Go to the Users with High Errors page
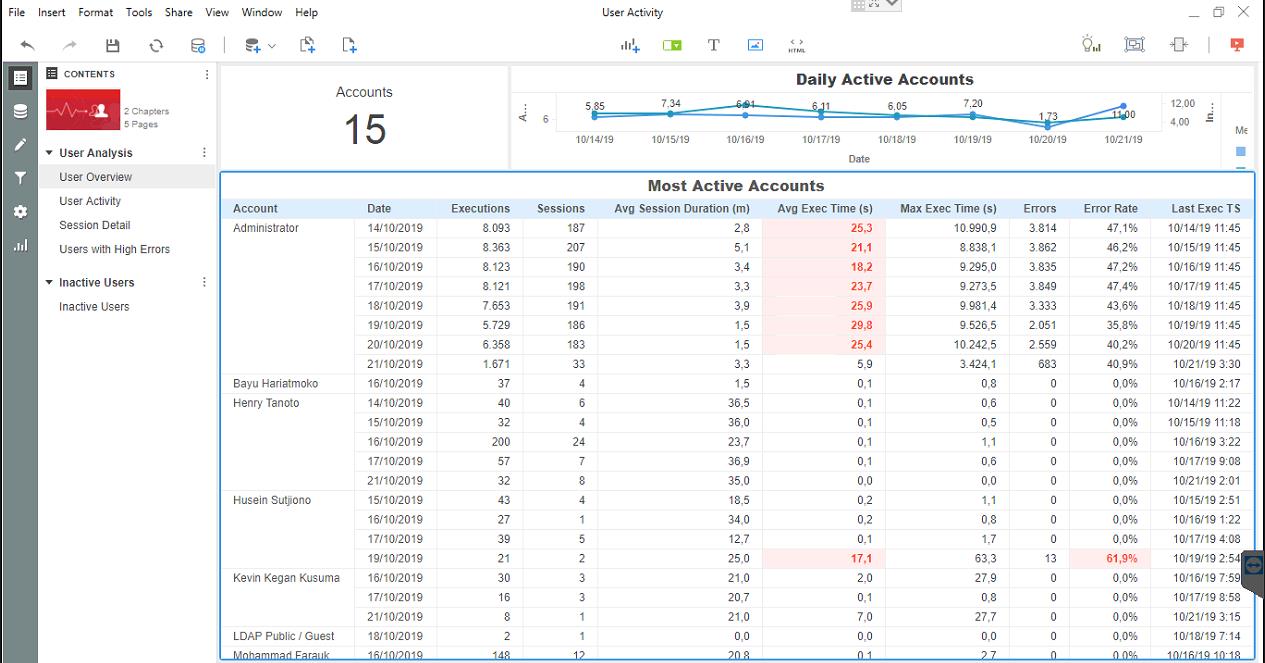Screen dimensions: 1265x663 tap(114, 249)
